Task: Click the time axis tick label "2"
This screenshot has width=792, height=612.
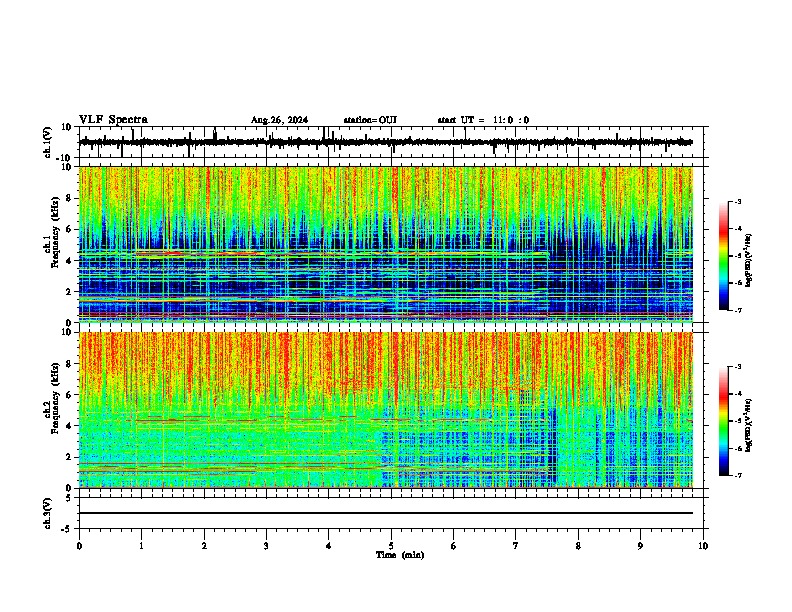Action: tap(204, 546)
